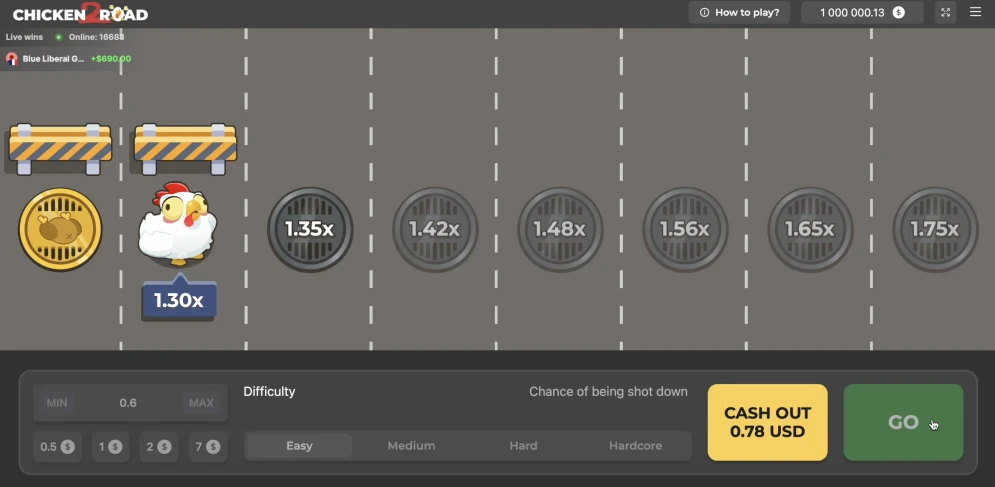
Task: Set bet to MAX amount
Action: click(201, 403)
